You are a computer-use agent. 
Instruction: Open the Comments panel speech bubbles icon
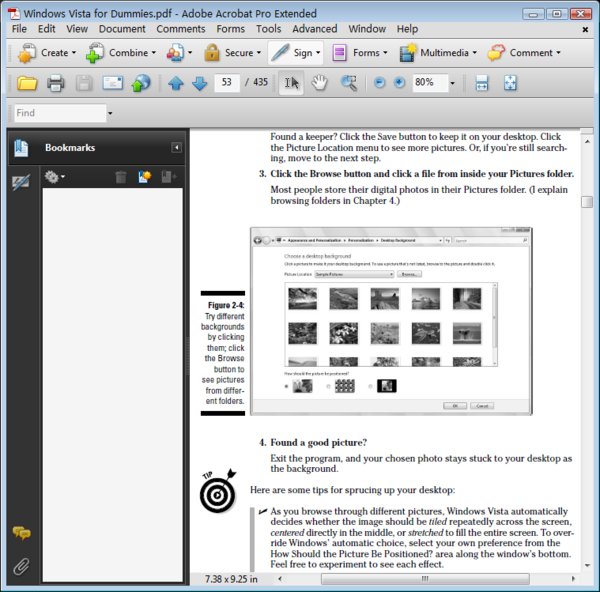tap(21, 533)
